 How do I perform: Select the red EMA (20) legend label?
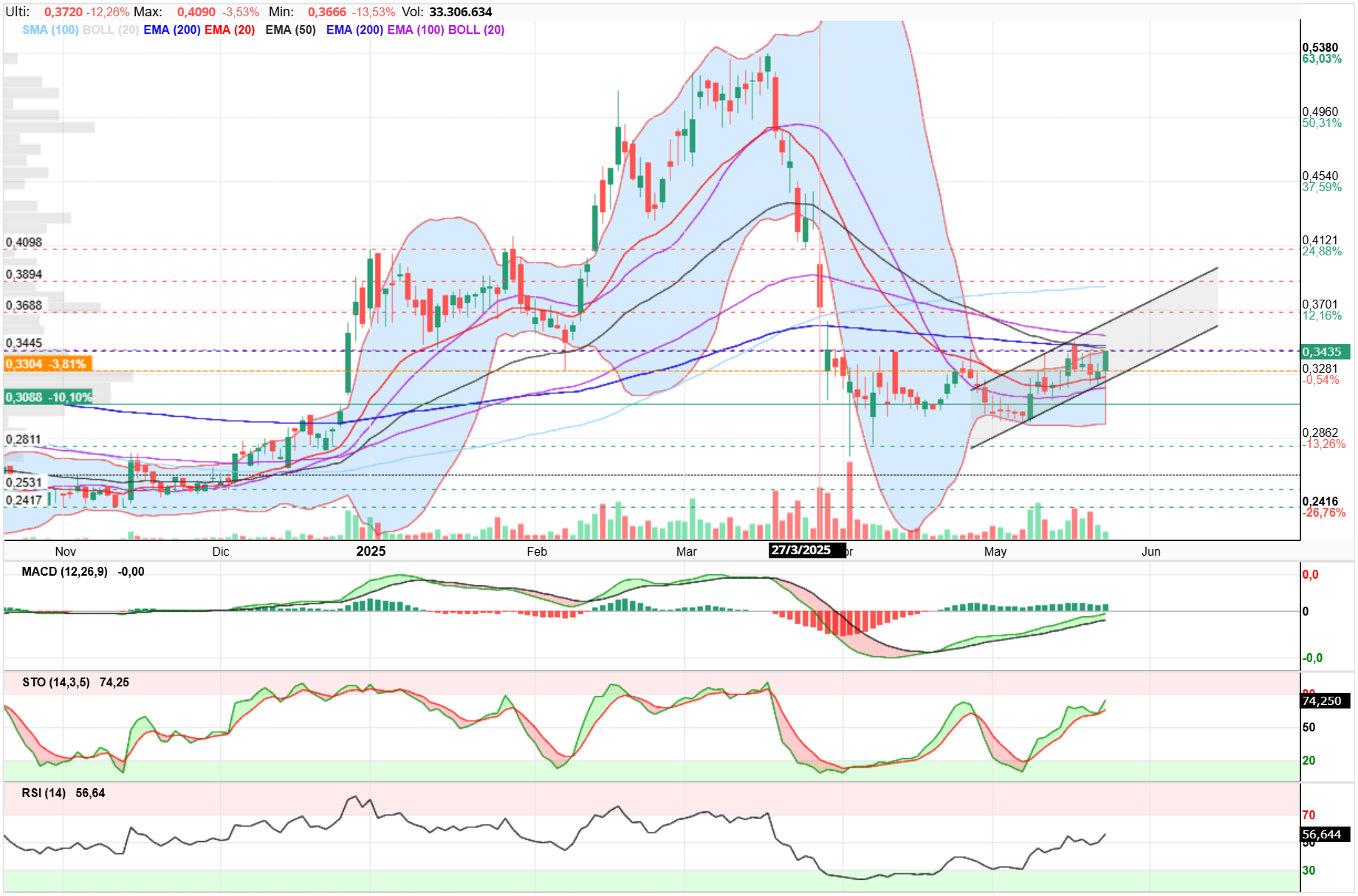coord(230,30)
